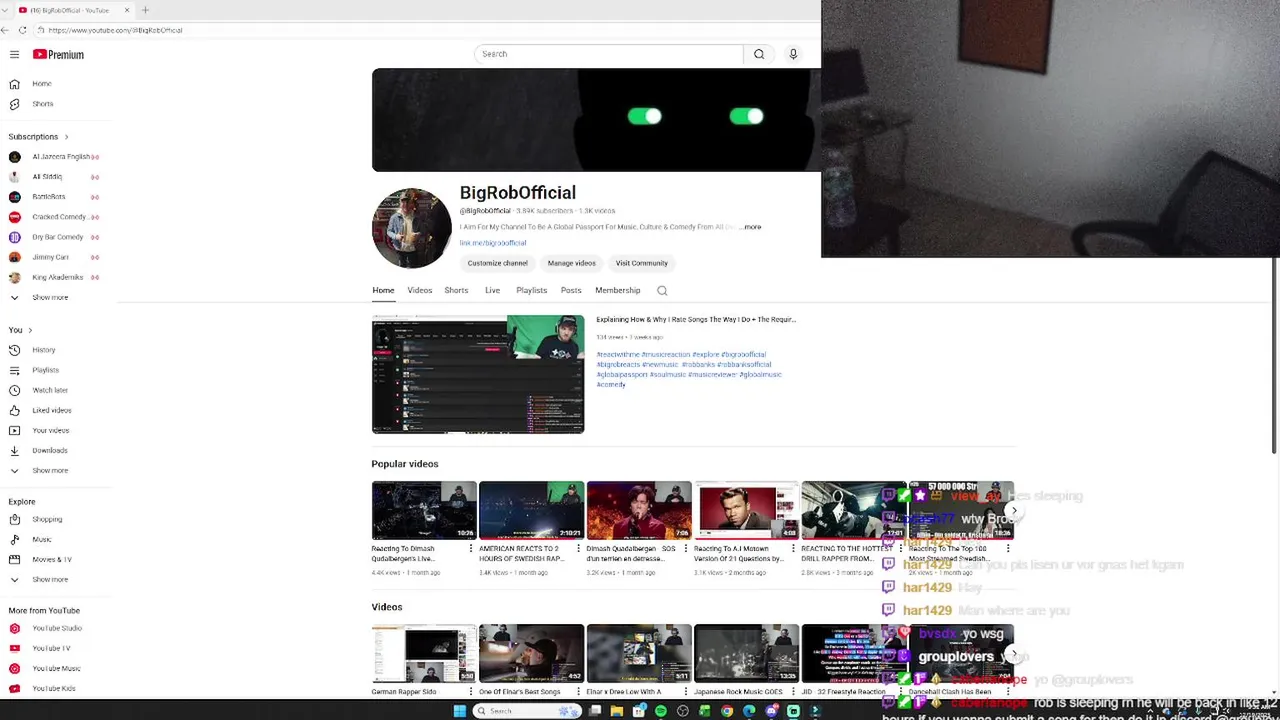Click the magnifier search button
The height and width of the screenshot is (720, 1280).
pyautogui.click(x=759, y=54)
